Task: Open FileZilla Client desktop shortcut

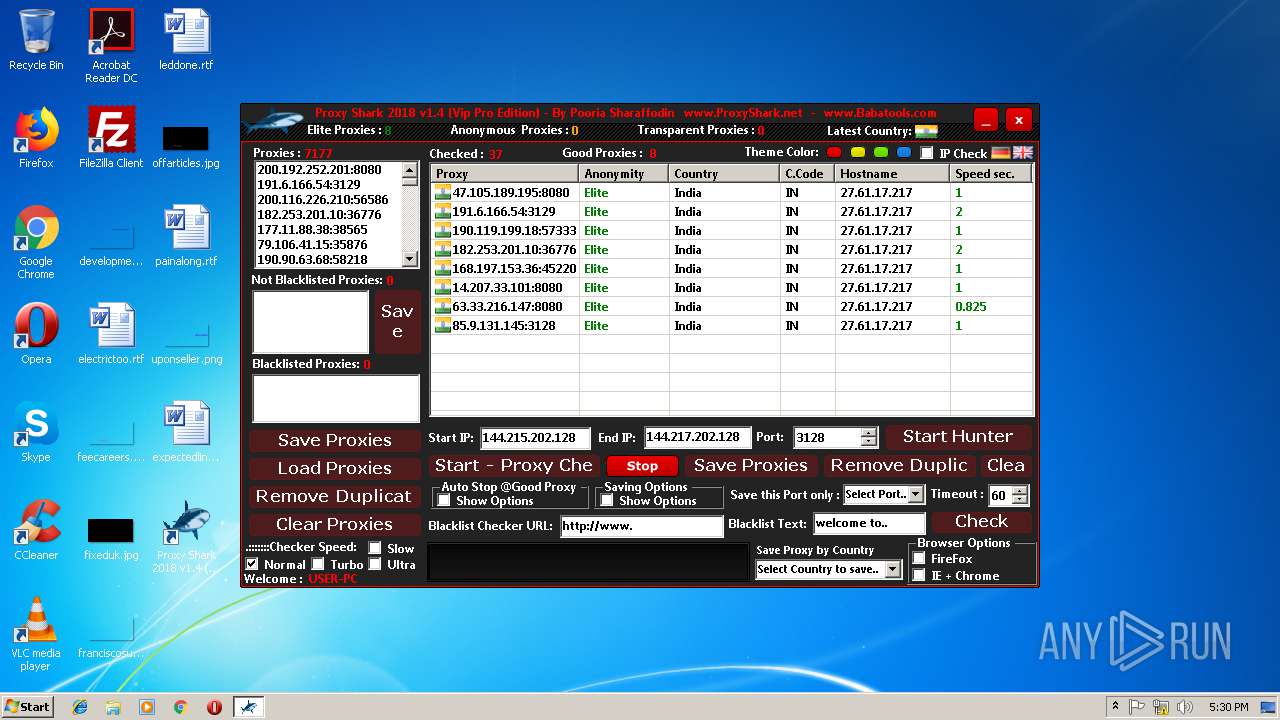Action: click(111, 138)
